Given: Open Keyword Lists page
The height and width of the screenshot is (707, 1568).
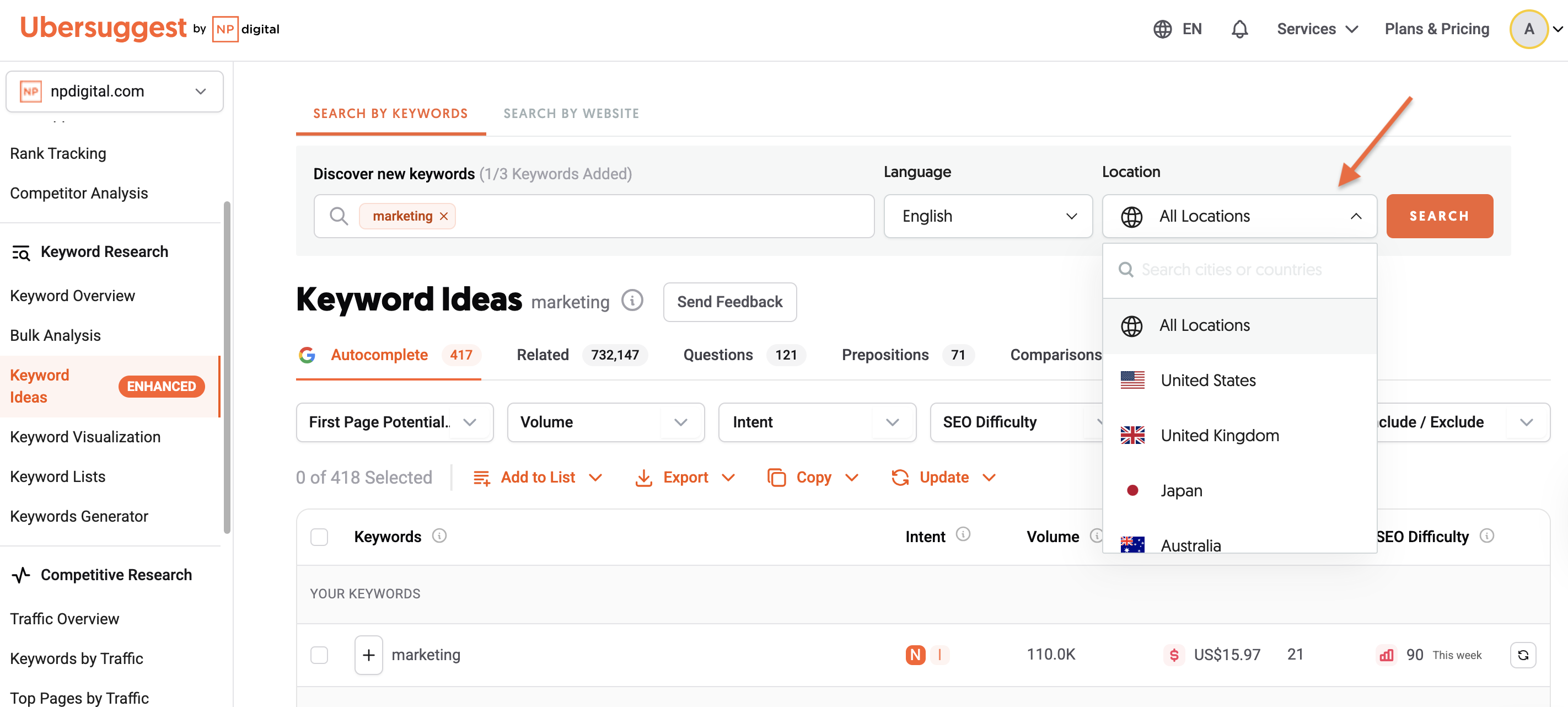Looking at the screenshot, I should click(58, 477).
